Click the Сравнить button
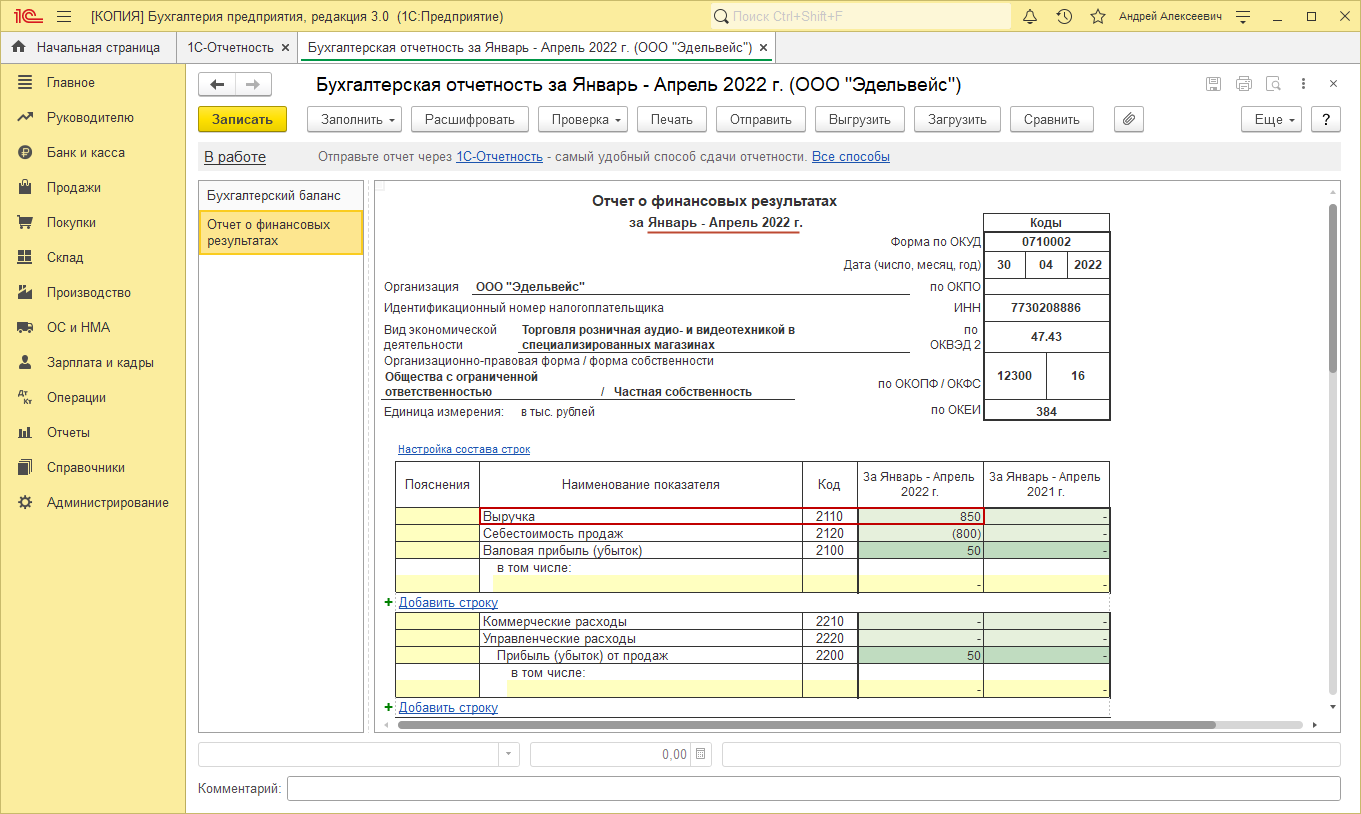The width and height of the screenshot is (1361, 814). point(1052,119)
